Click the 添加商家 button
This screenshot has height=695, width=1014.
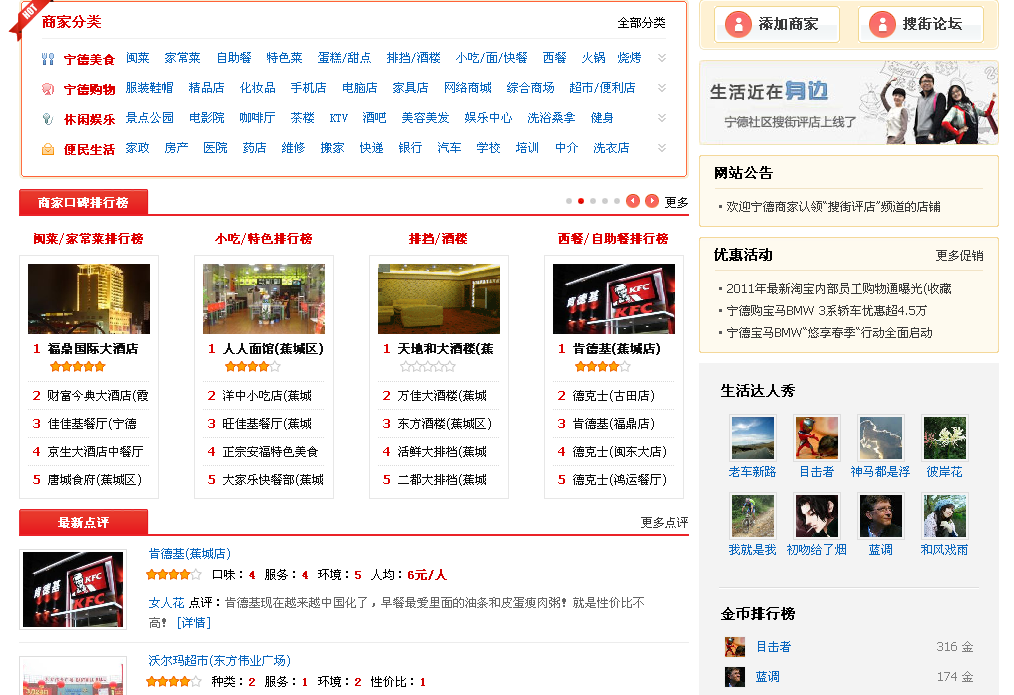777,25
